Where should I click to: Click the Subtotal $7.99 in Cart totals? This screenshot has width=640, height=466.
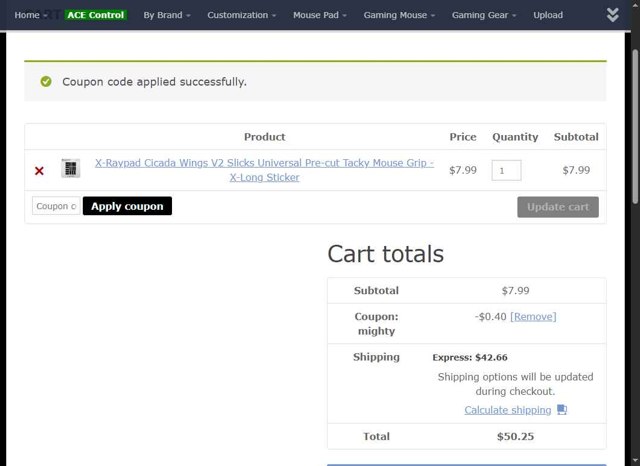pyautogui.click(x=515, y=291)
